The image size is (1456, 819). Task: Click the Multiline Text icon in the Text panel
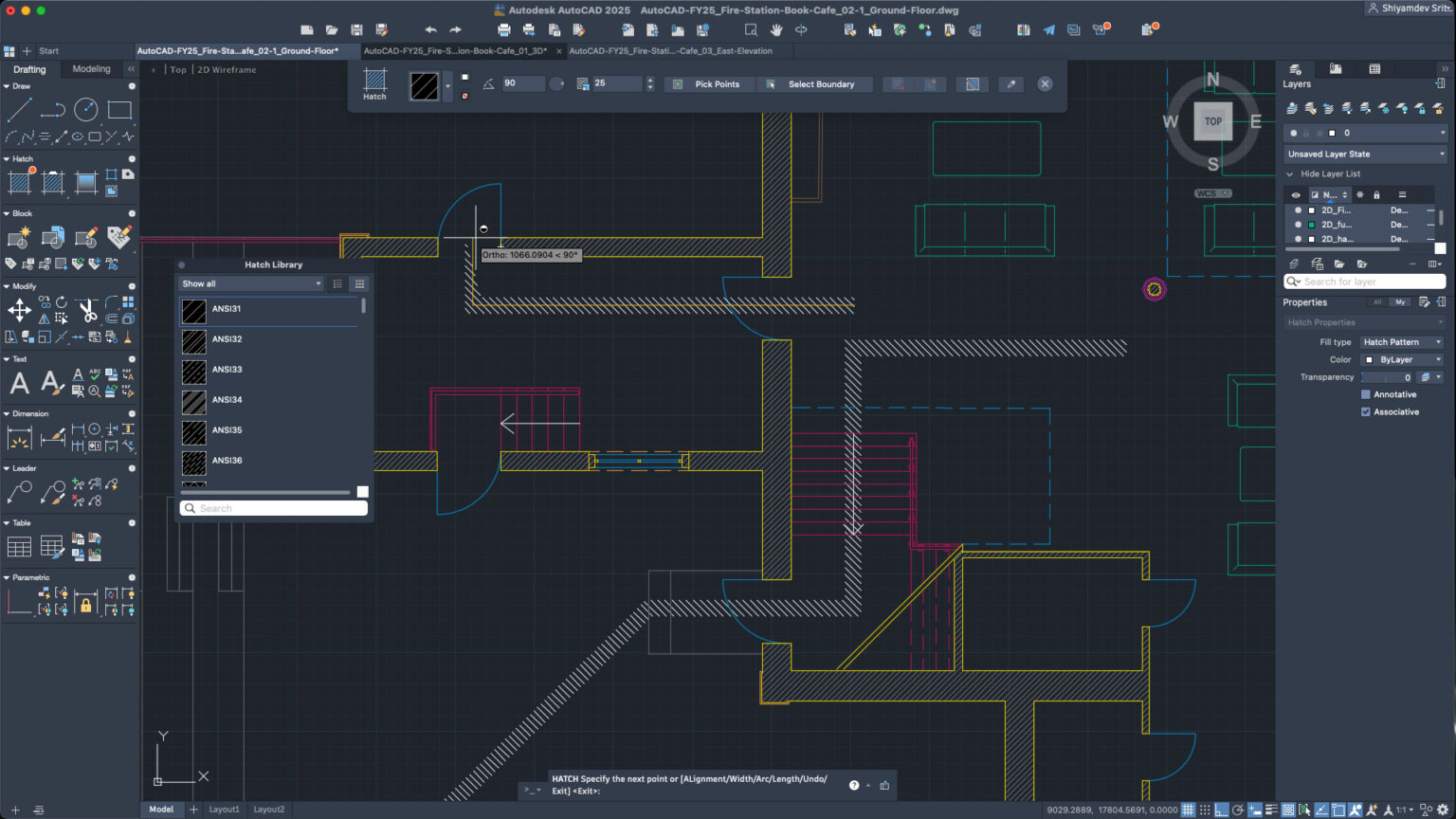click(19, 382)
